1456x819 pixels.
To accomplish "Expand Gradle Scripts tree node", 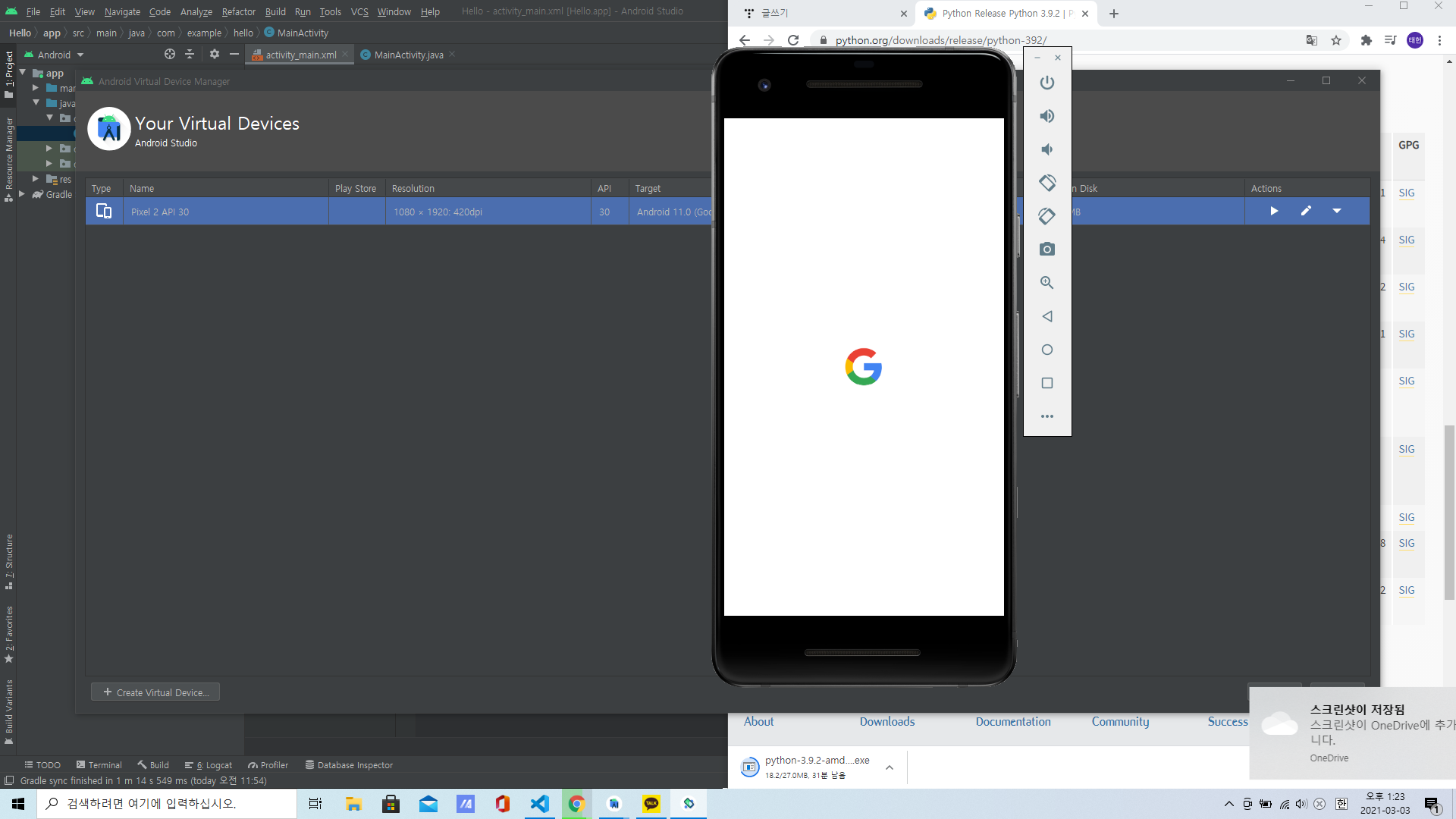I will click(x=22, y=194).
